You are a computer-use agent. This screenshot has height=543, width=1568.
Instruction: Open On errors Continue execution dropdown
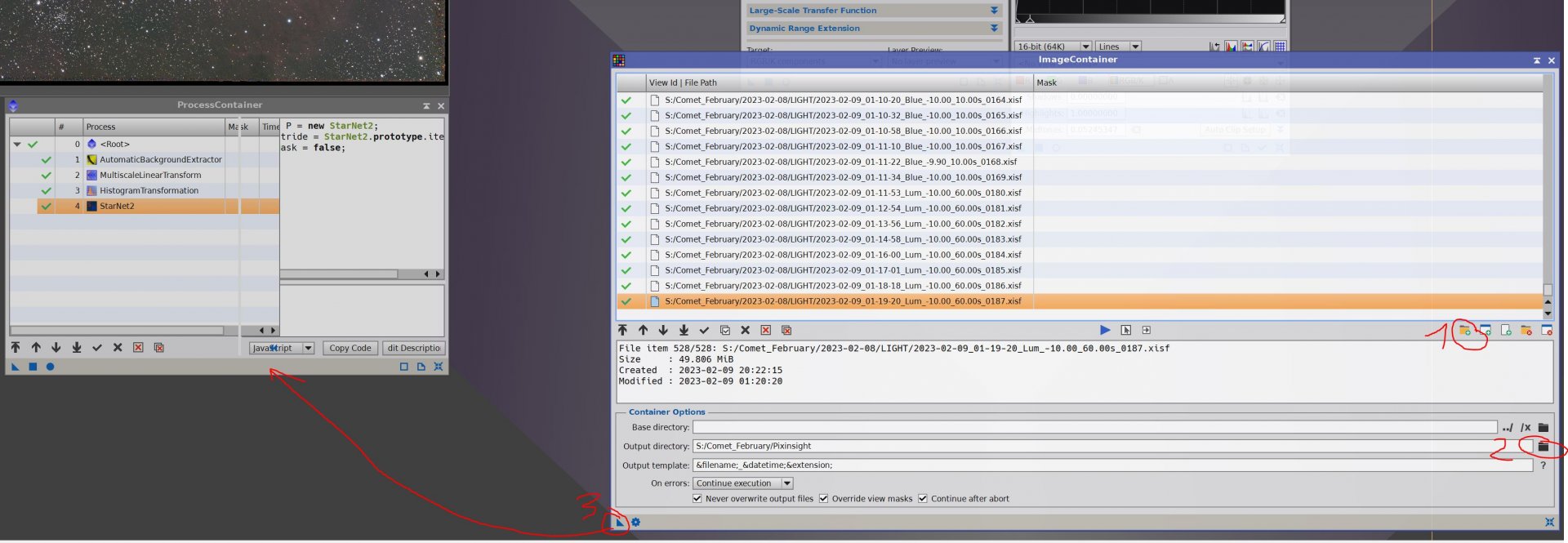tap(743, 483)
